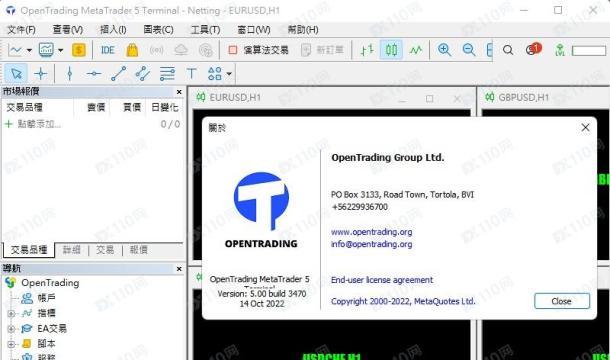Close the Market Watch (市場報價) panel
Viewport: 610px width, 360px height.
[179, 92]
